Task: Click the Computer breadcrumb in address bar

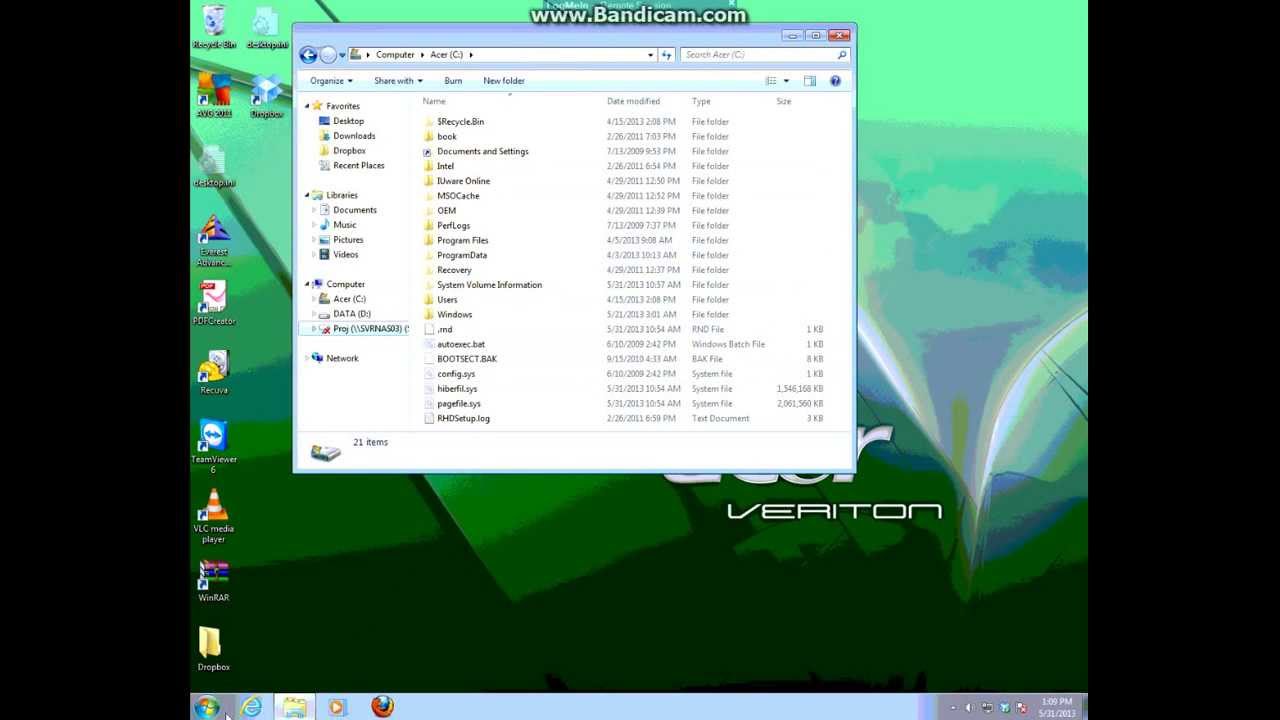Action: (x=395, y=55)
